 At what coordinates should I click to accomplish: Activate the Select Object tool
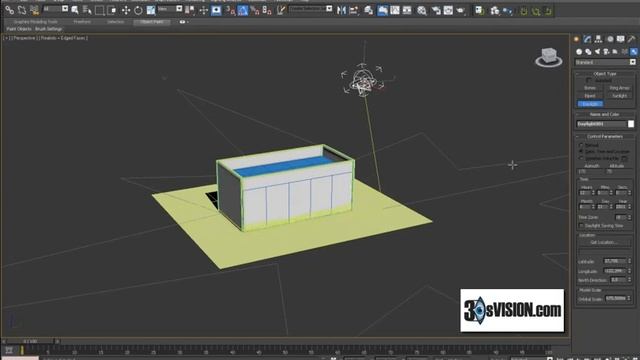click(75, 10)
